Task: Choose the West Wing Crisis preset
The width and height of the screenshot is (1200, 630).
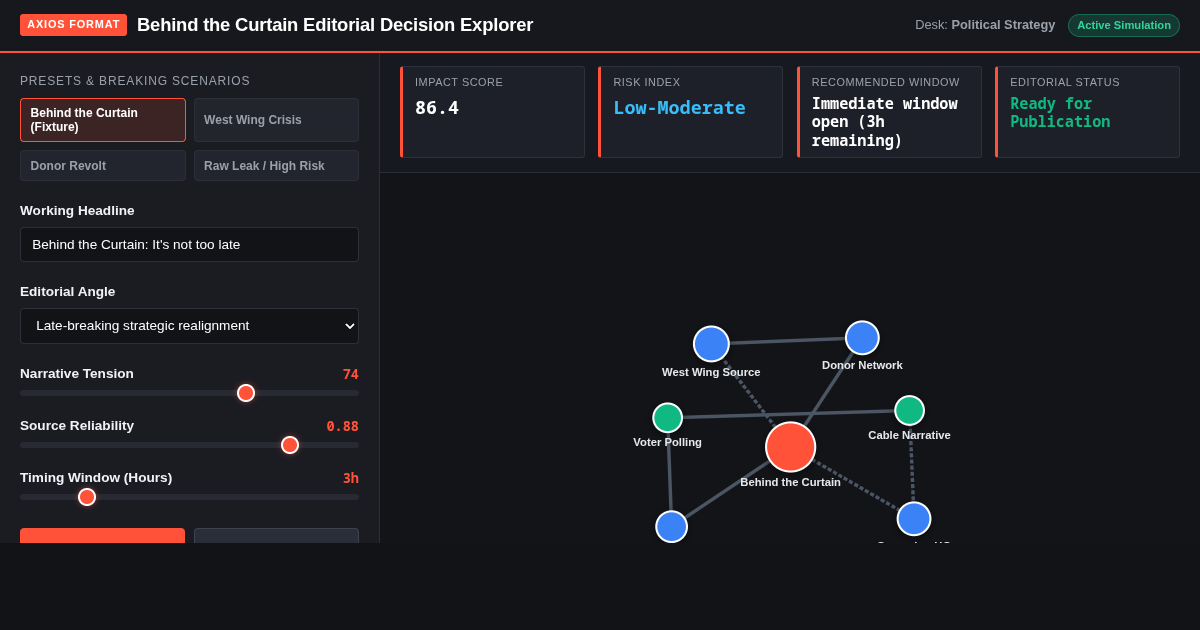Action: tap(276, 120)
